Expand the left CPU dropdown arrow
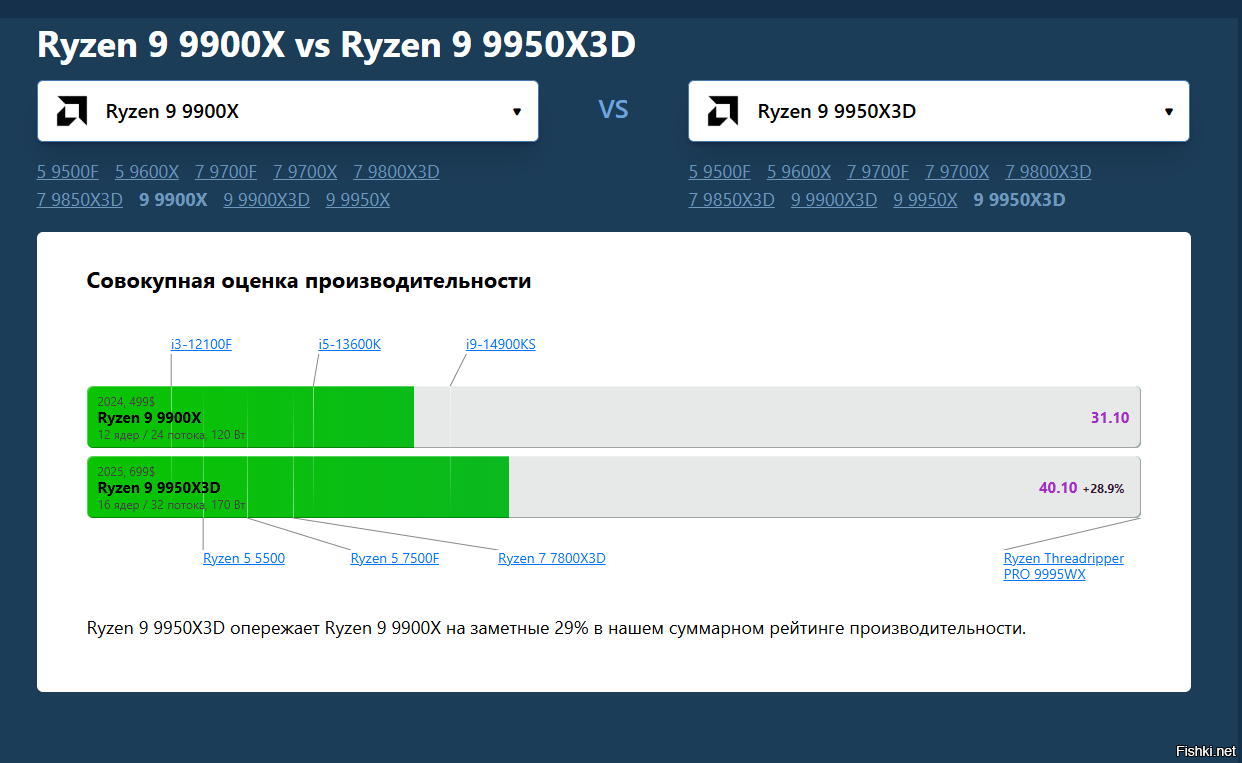Screen dimensions: 1242x763 [517, 111]
